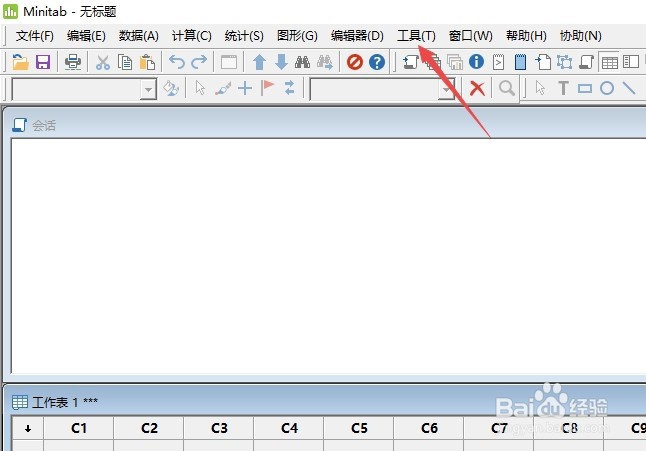Cancel with the red prohibition circle icon

click(x=355, y=62)
